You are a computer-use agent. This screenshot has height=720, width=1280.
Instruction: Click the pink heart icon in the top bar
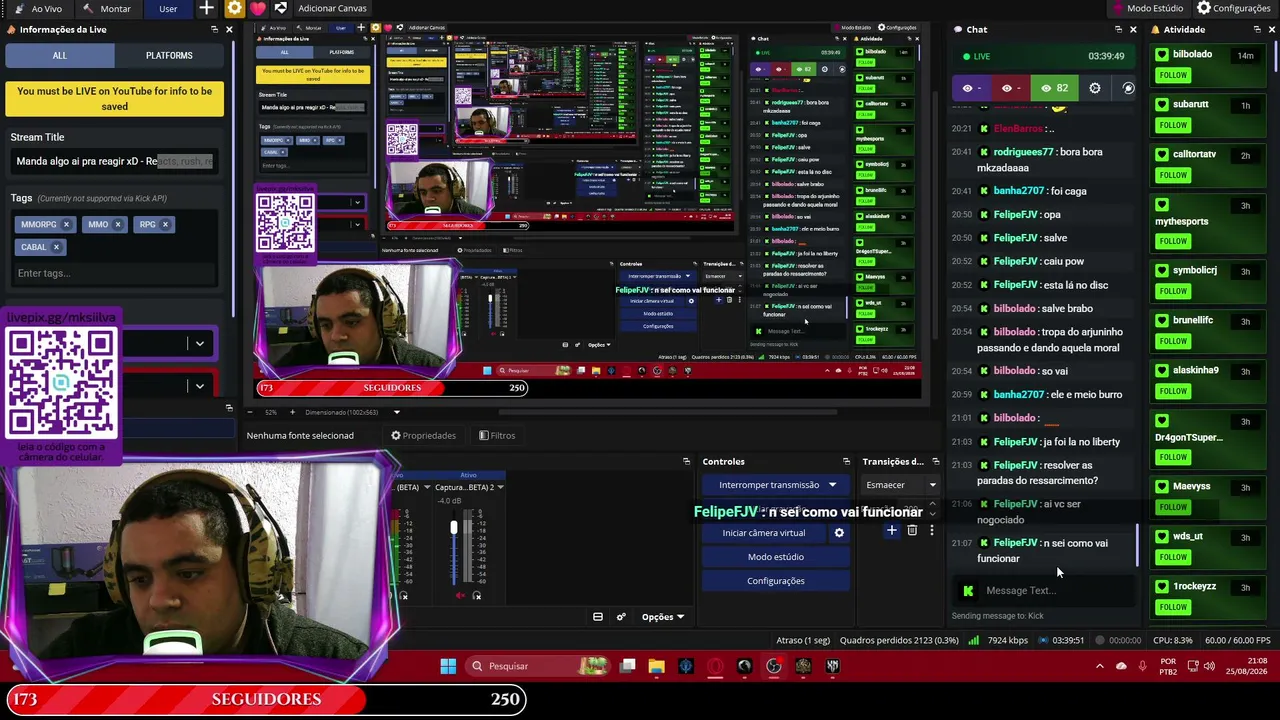(258, 8)
